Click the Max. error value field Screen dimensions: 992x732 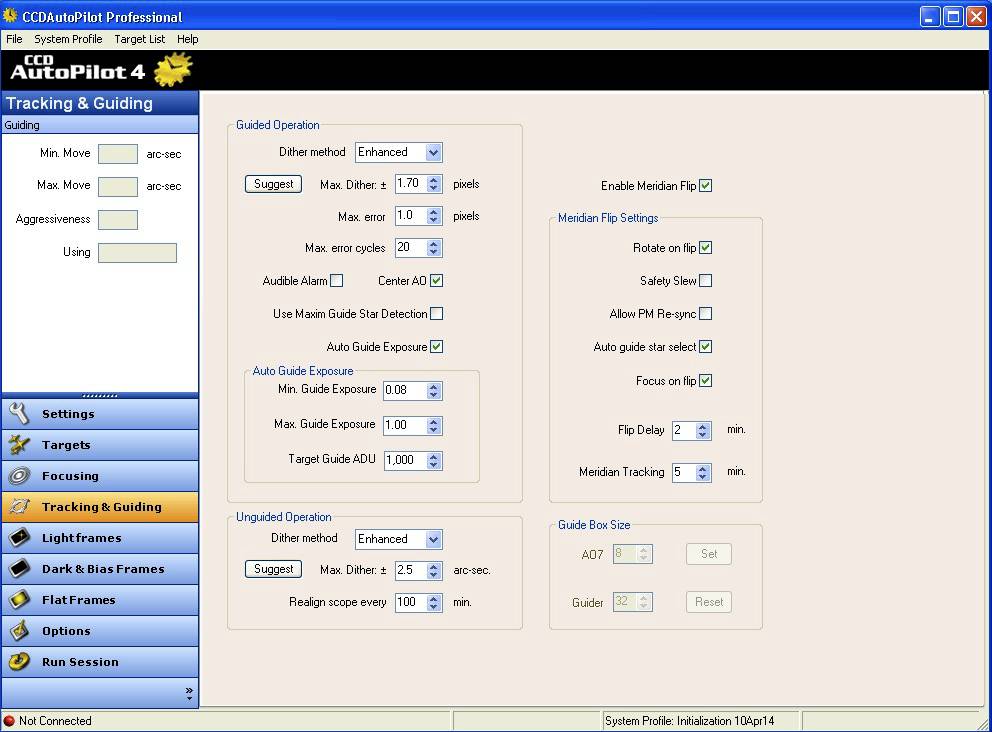410,215
